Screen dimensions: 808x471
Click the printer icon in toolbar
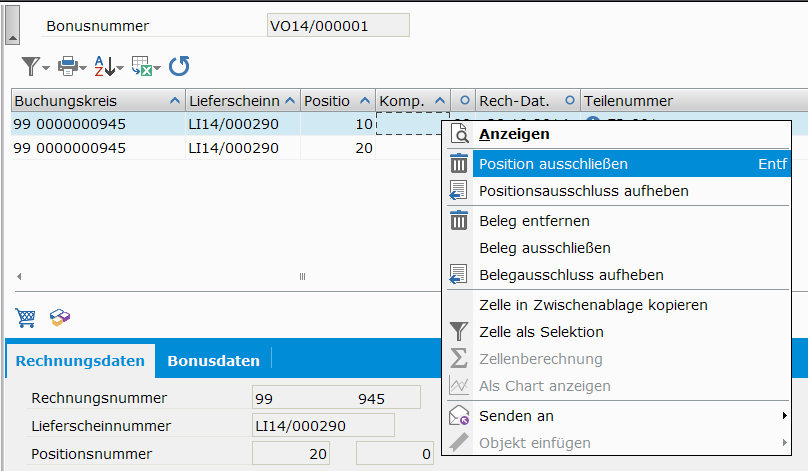[69, 67]
